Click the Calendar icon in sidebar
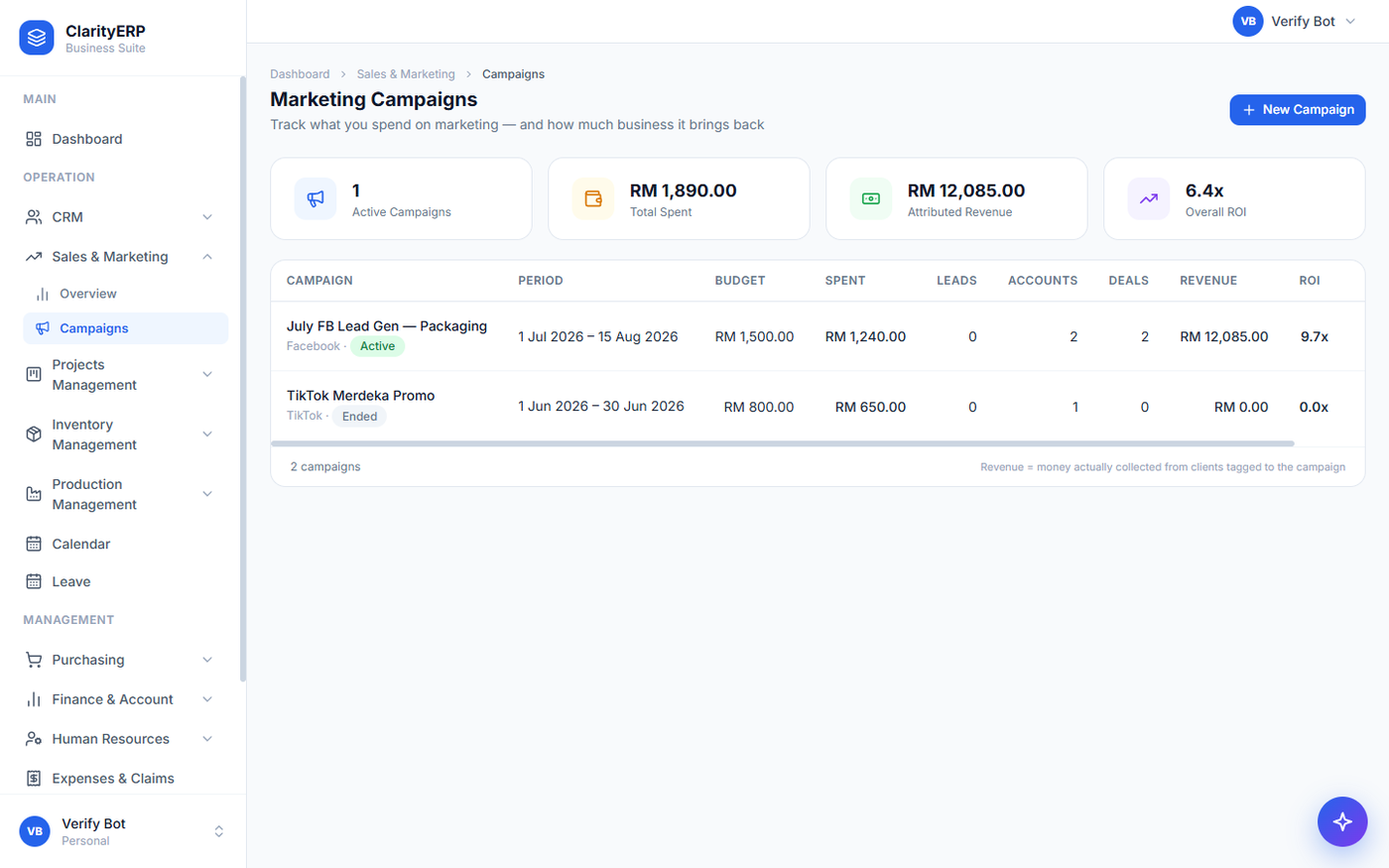 34,544
